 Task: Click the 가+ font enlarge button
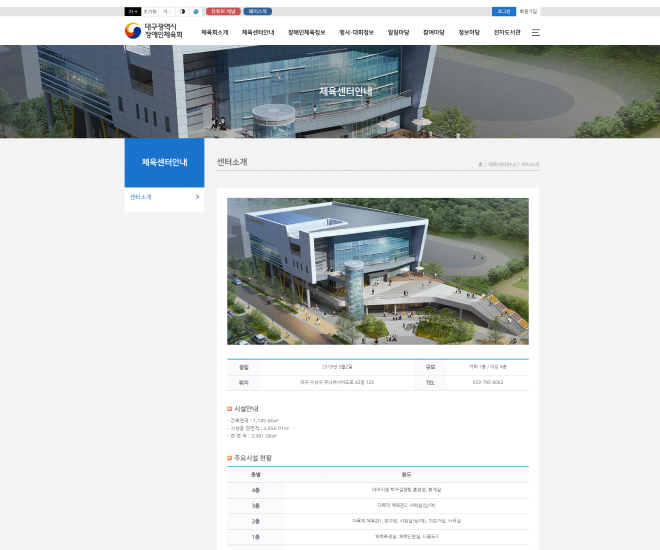132,12
